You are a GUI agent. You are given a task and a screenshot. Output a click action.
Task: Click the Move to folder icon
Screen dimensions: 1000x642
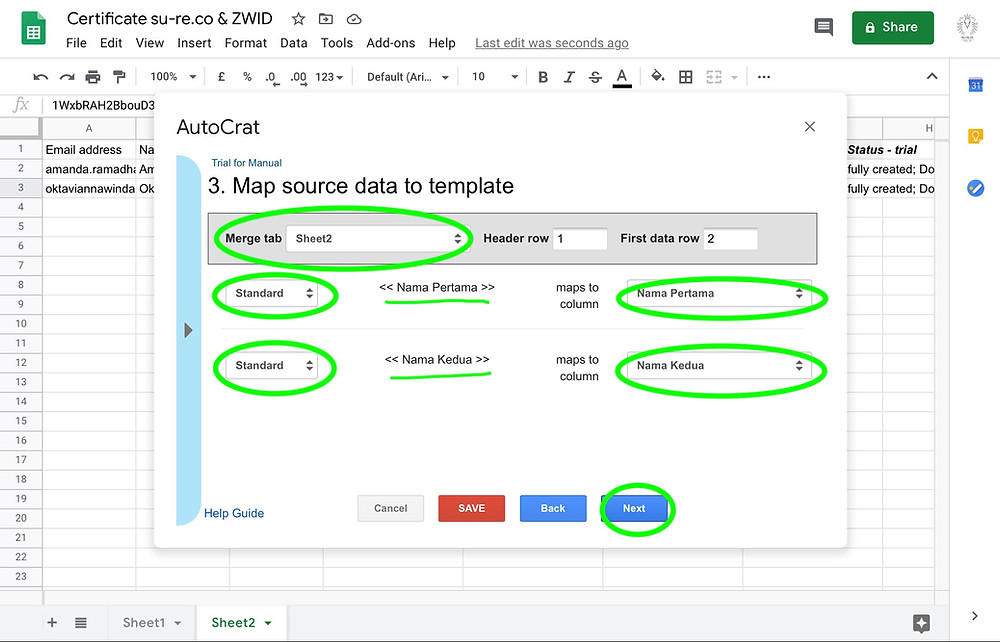[x=326, y=19]
